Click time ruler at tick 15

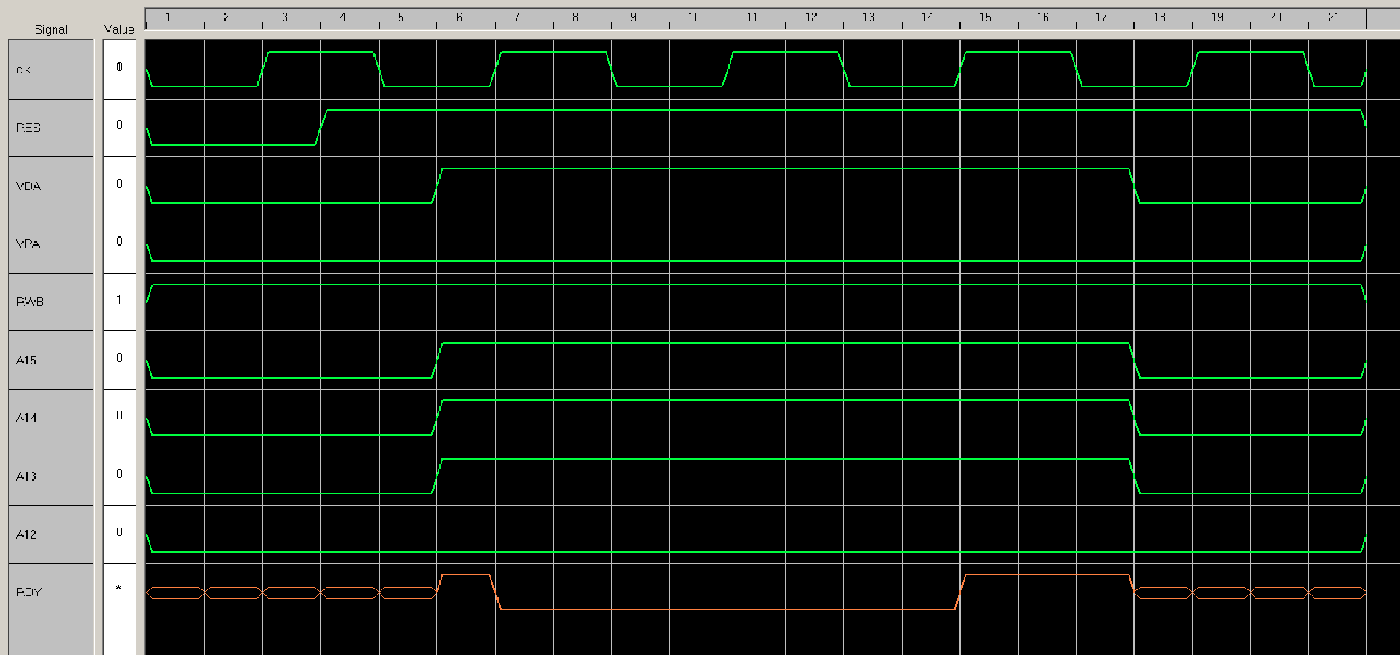pos(985,18)
